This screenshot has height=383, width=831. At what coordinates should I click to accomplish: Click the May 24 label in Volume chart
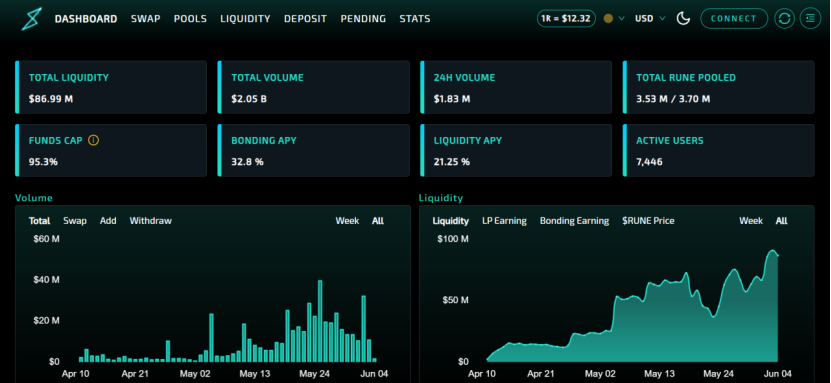(315, 373)
